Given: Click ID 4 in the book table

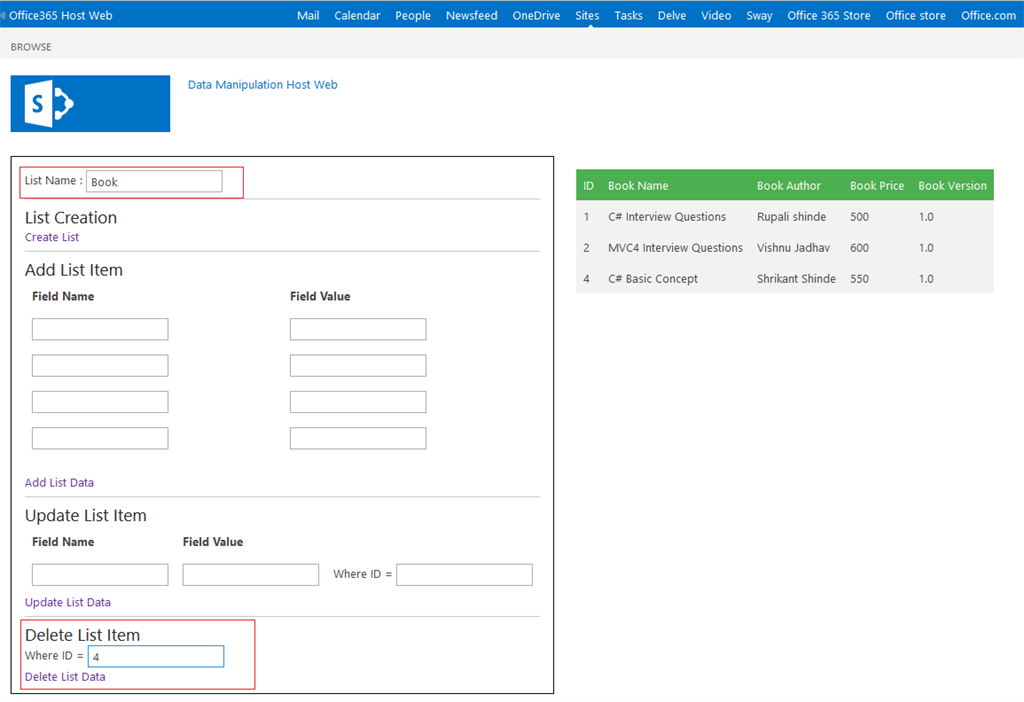Looking at the screenshot, I should pyautogui.click(x=586, y=279).
